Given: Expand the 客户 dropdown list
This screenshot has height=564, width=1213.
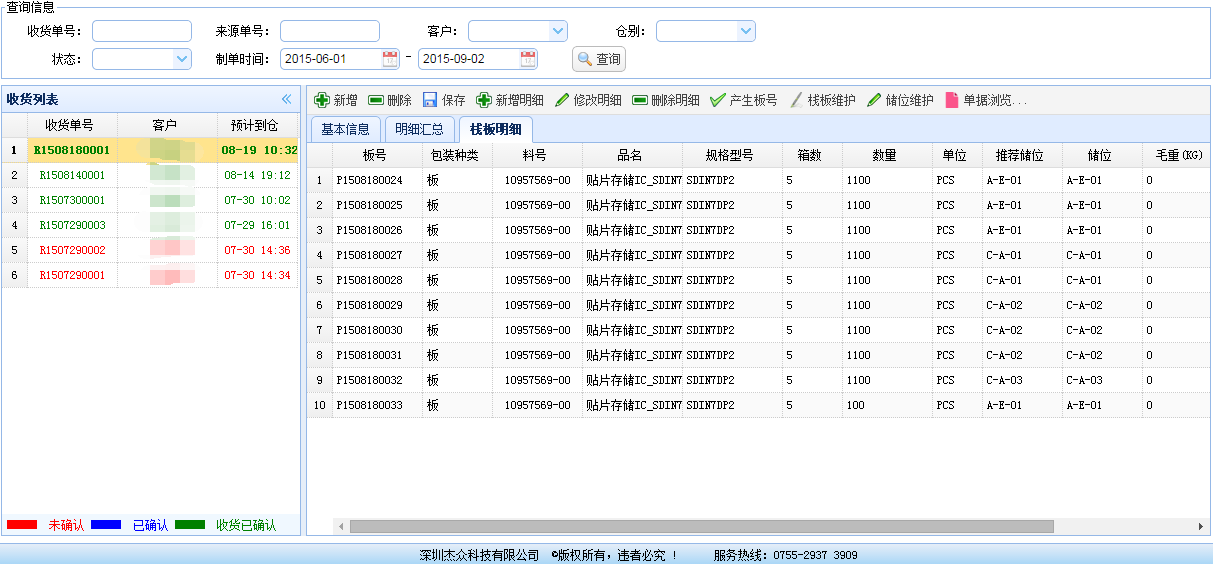Looking at the screenshot, I should click(x=558, y=31).
